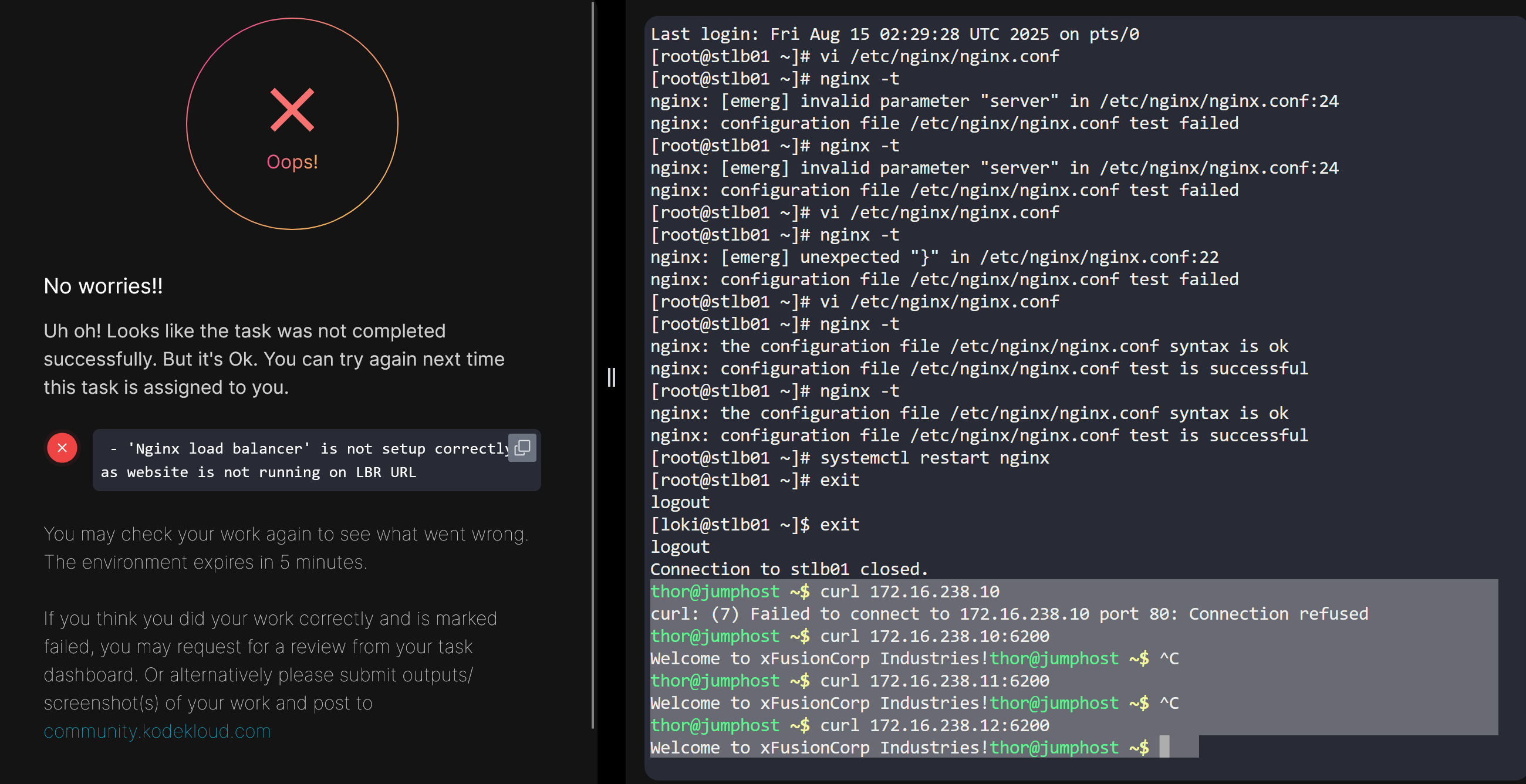Click 'The environment expires in 5 minutes.' text
Viewport: 1526px width, 784px height.
click(205, 562)
